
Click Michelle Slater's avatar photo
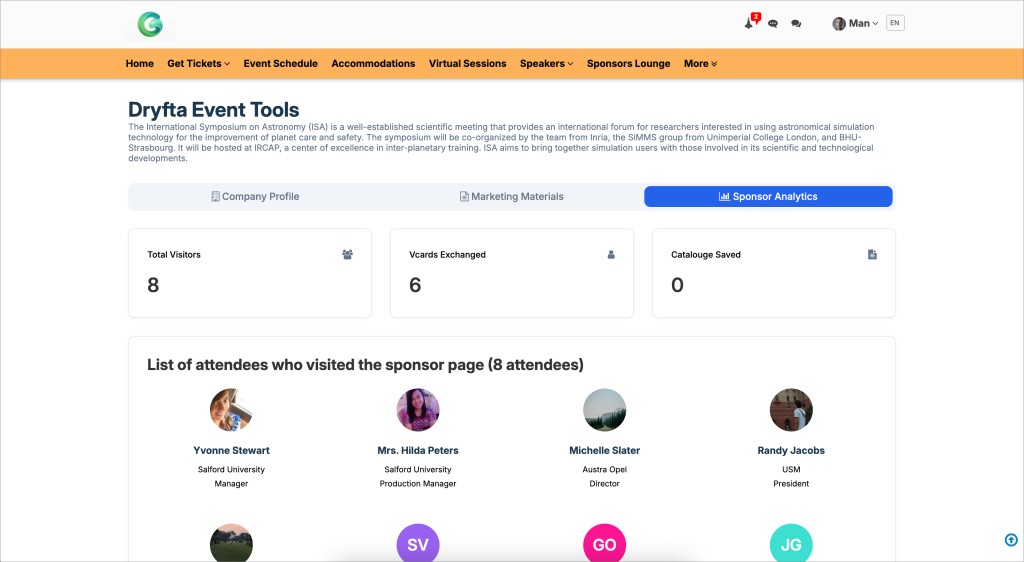pyautogui.click(x=605, y=410)
